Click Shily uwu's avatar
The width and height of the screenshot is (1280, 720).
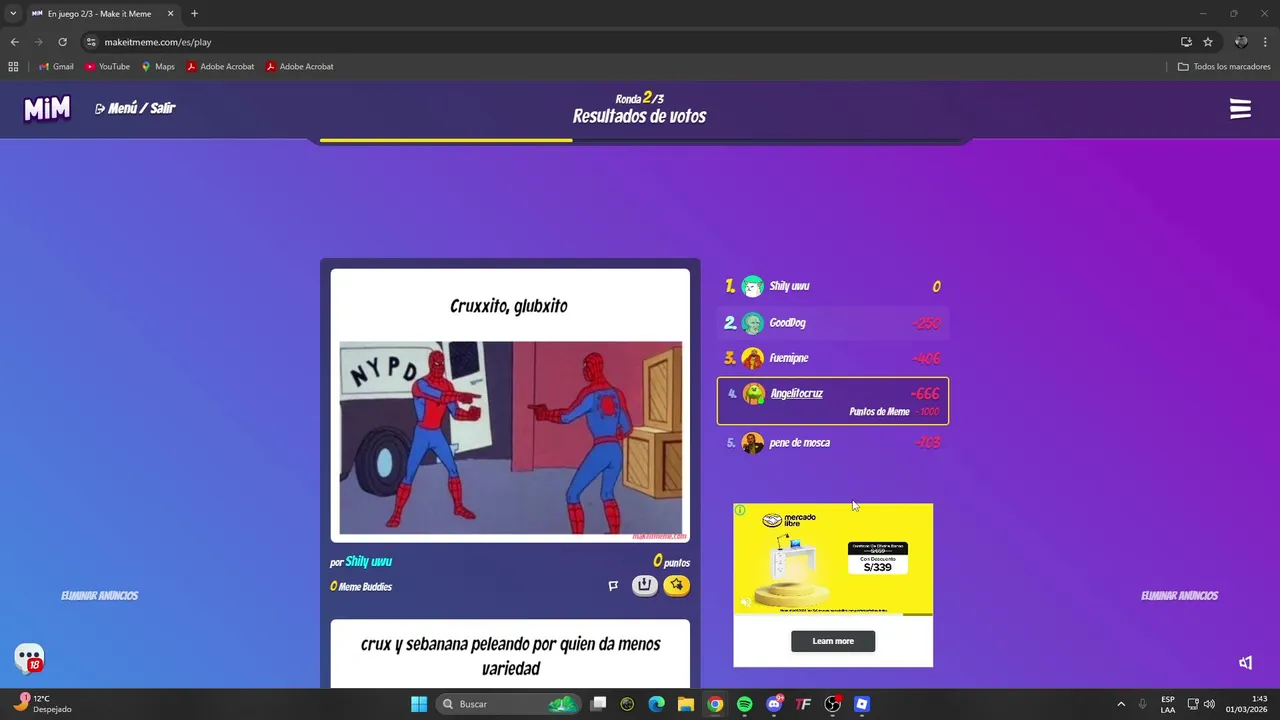753,286
